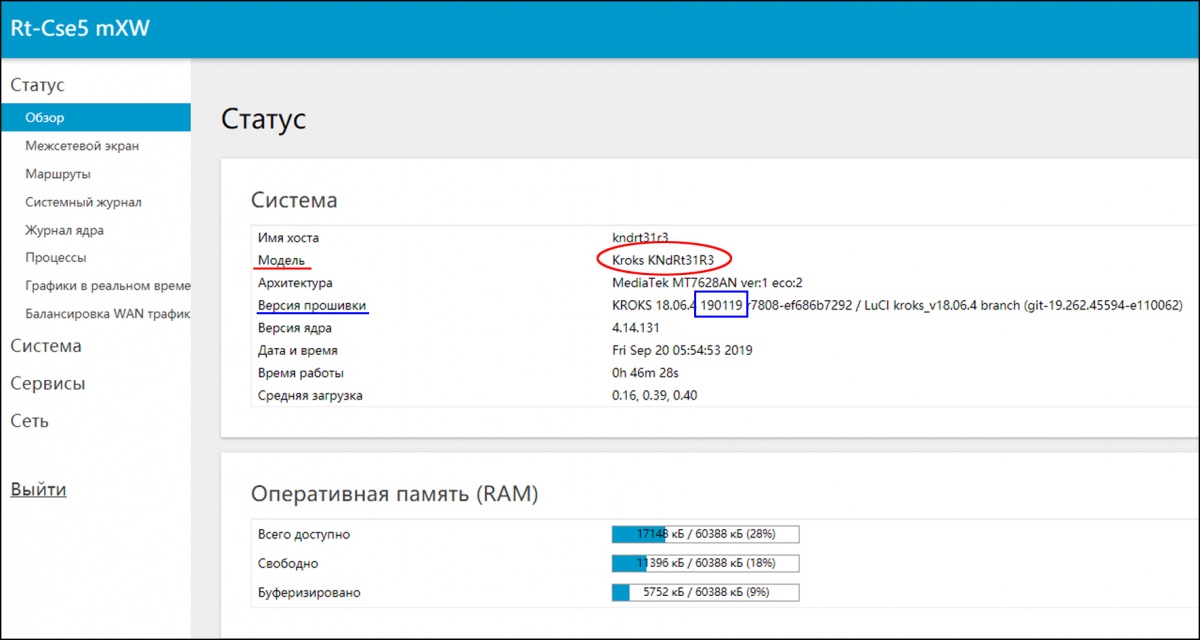Open Графики в реальном времени
Image resolution: width=1200 pixels, height=640 pixels.
pos(106,286)
